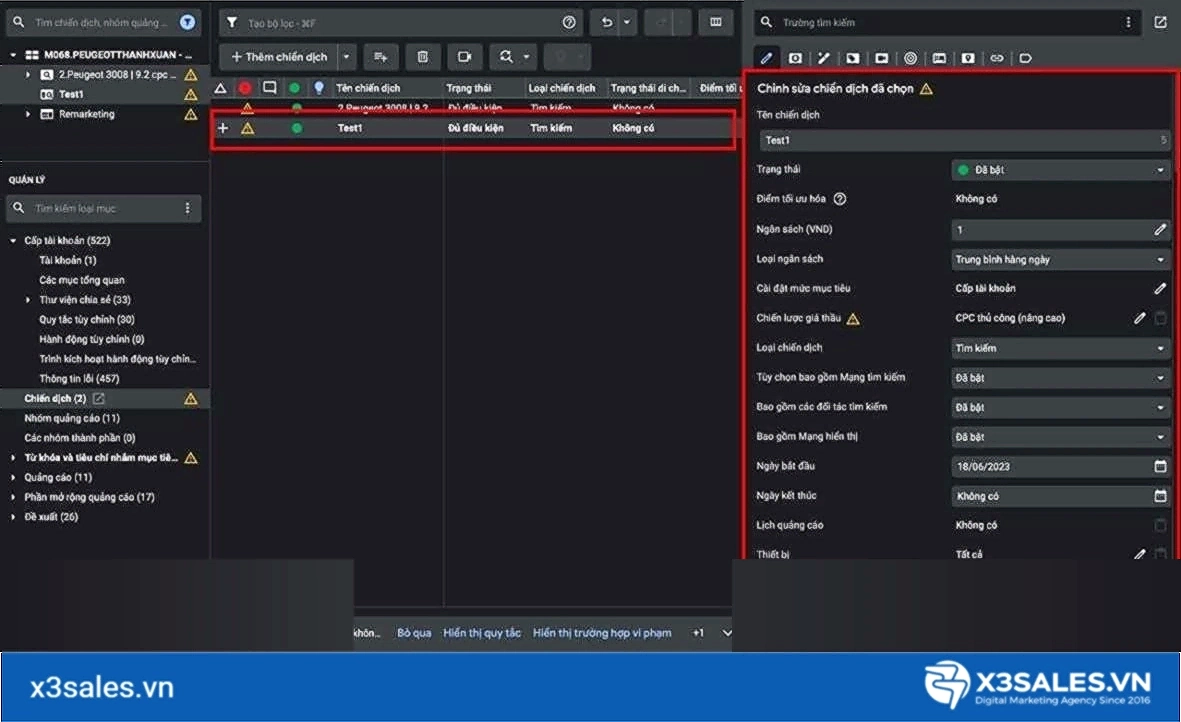
Task: Open the column chooser icon
Action: click(716, 22)
